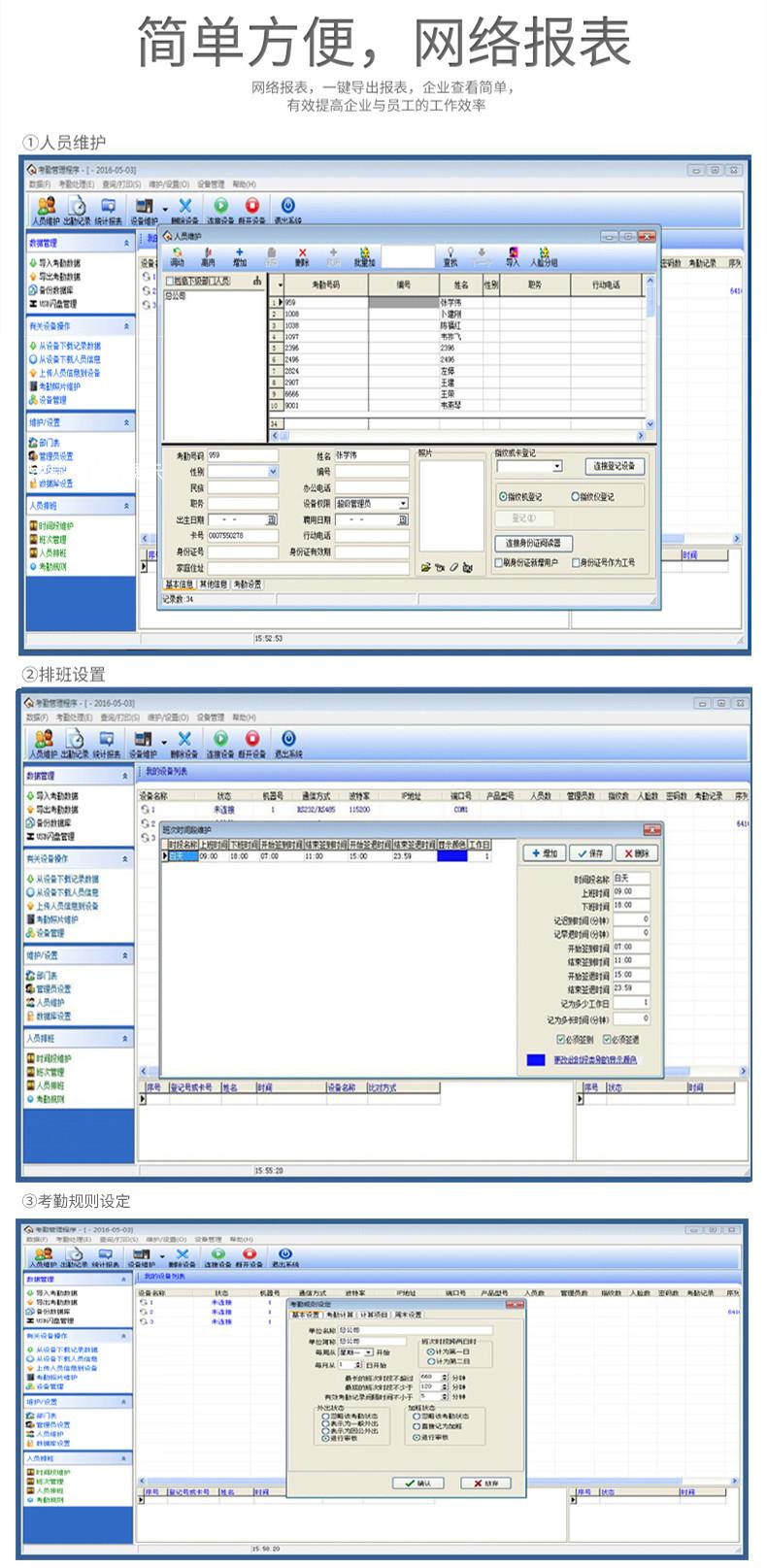Image resolution: width=767 pixels, height=1568 pixels.
Task: Click 增加 icon in 人员维护 dialog toolbar
Action: [240, 253]
